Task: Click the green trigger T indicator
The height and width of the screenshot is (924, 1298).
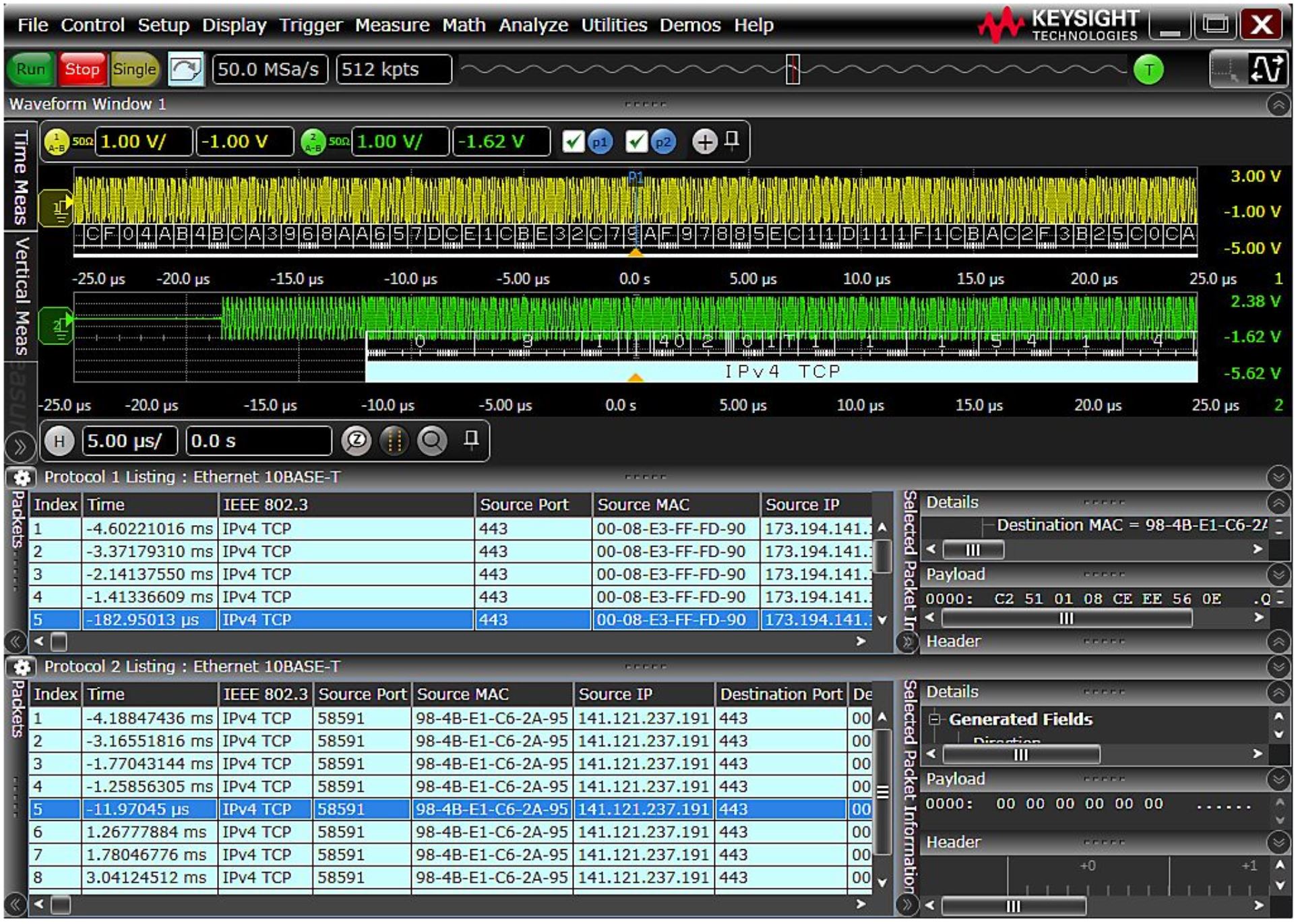Action: (x=1148, y=69)
